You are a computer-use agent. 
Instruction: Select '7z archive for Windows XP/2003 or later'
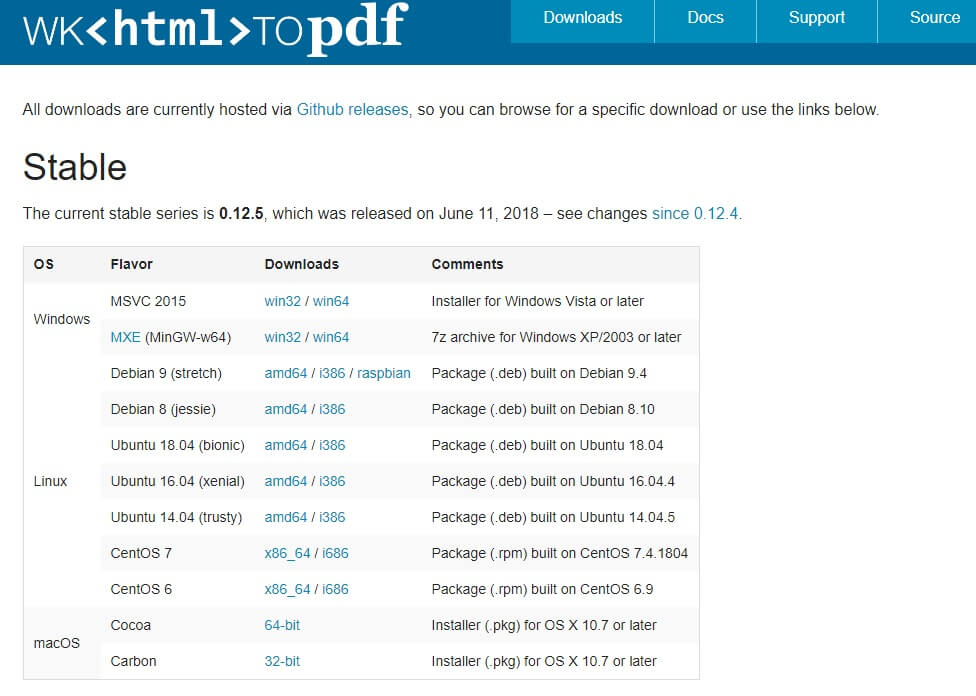(556, 337)
